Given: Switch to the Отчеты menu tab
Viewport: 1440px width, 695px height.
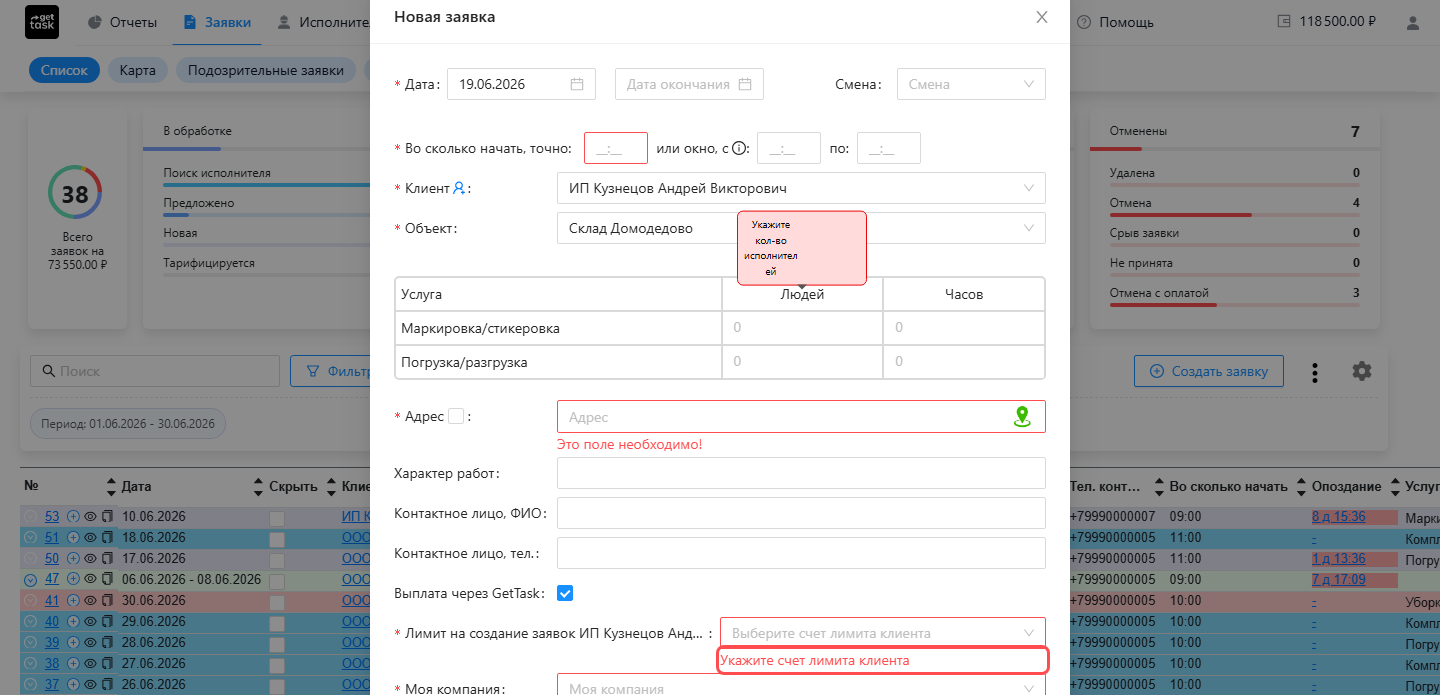Looking at the screenshot, I should pyautogui.click(x=123, y=22).
